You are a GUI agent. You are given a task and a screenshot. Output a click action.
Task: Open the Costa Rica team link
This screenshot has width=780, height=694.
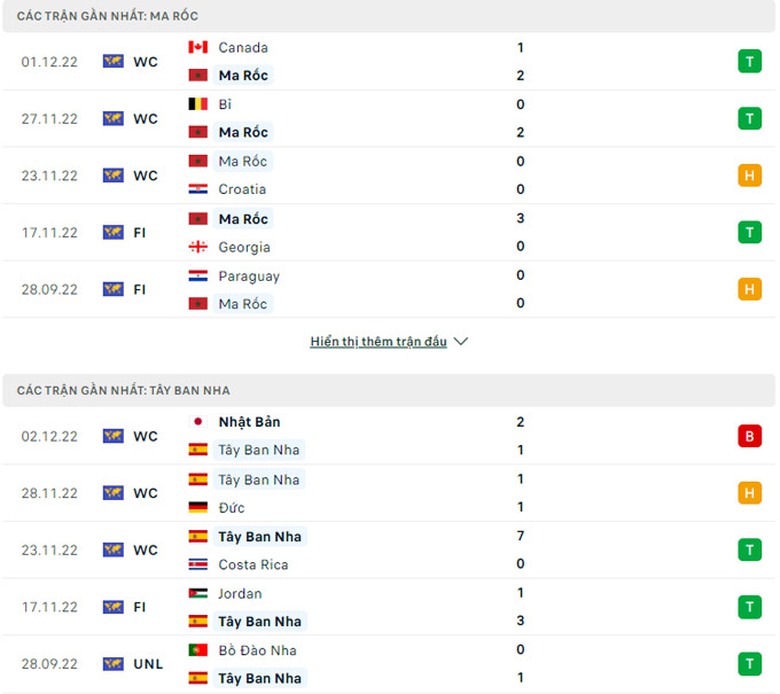pos(253,564)
